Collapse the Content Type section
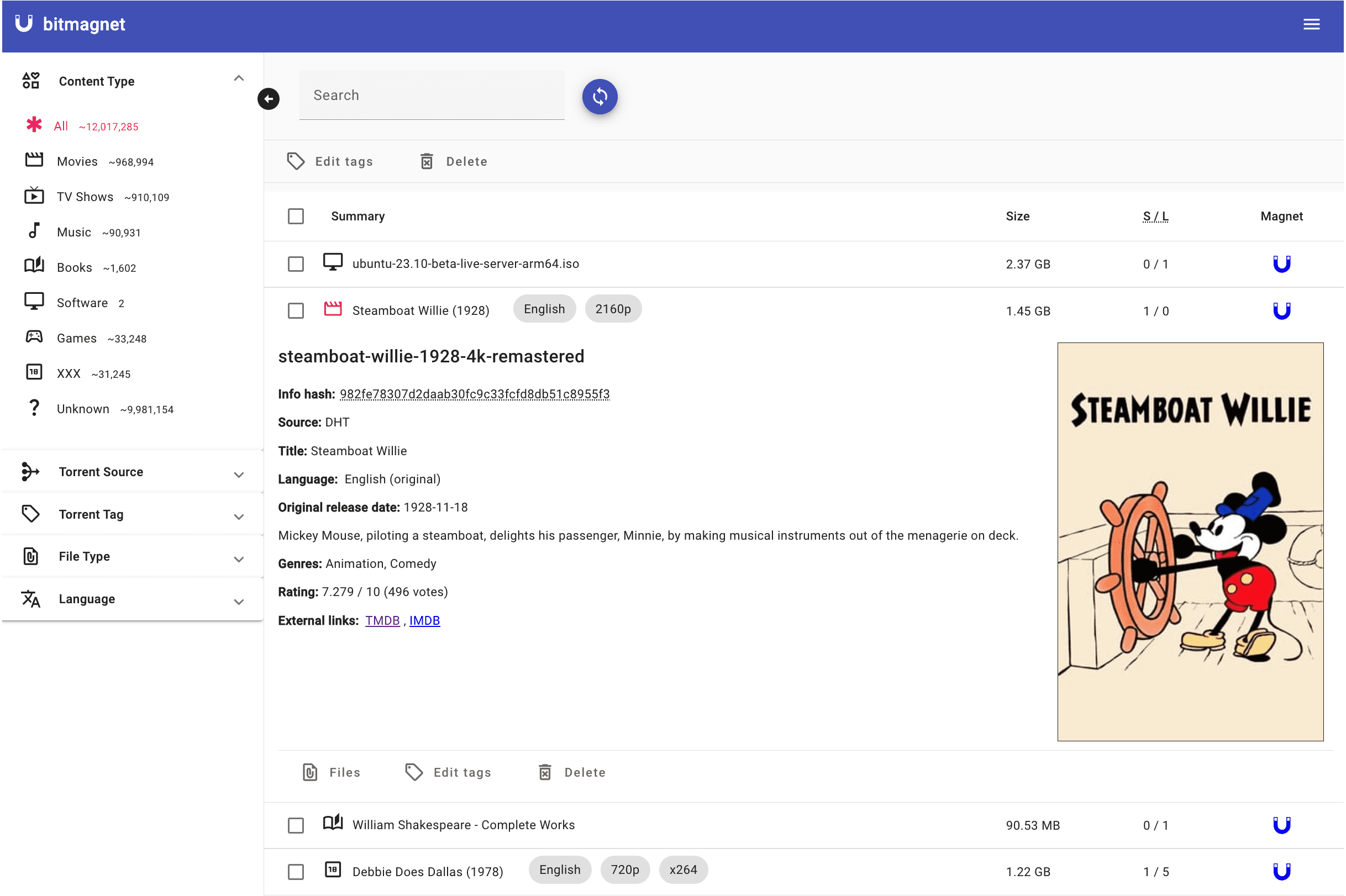Screen dimensions: 1346x896 [x=238, y=79]
